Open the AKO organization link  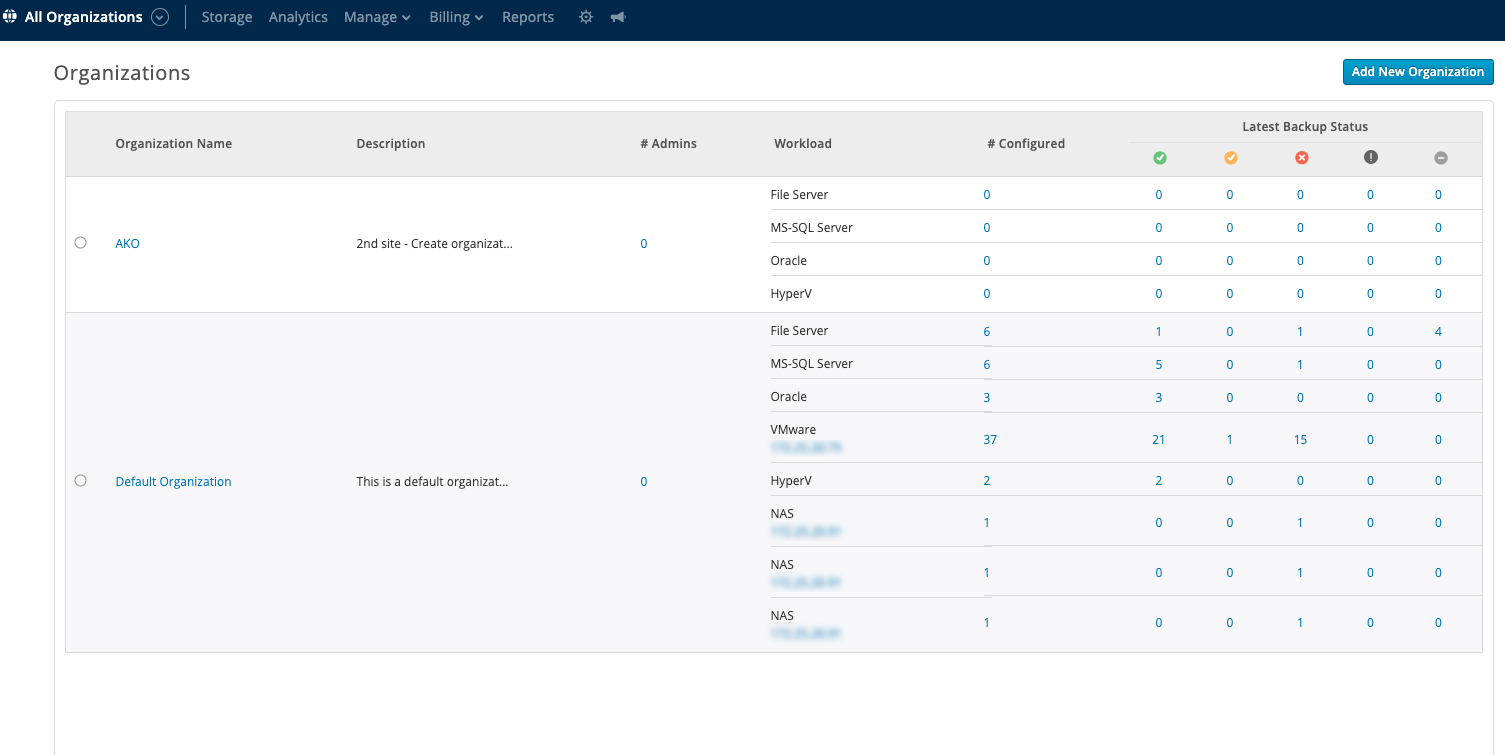pyautogui.click(x=127, y=244)
